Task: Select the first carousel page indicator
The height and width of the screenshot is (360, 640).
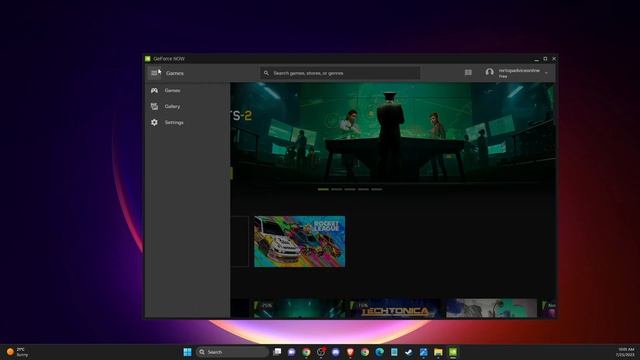Action: 323,189
